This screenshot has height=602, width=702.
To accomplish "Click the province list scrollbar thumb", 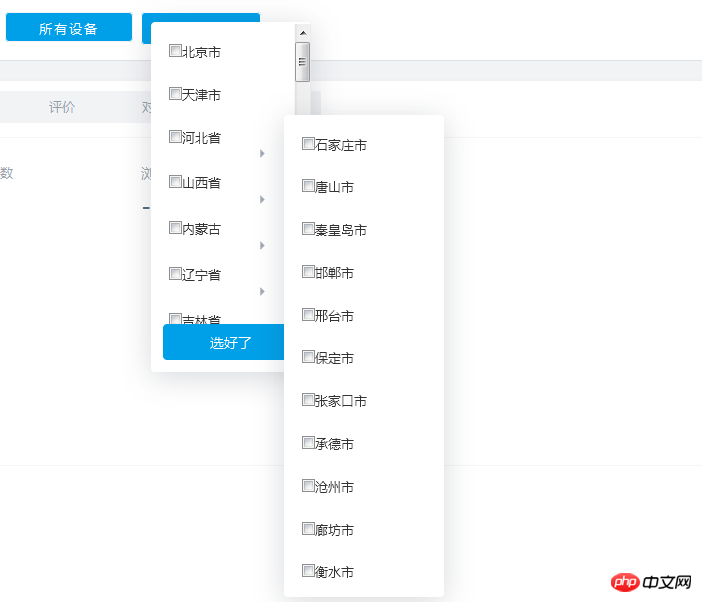I will 303,62.
